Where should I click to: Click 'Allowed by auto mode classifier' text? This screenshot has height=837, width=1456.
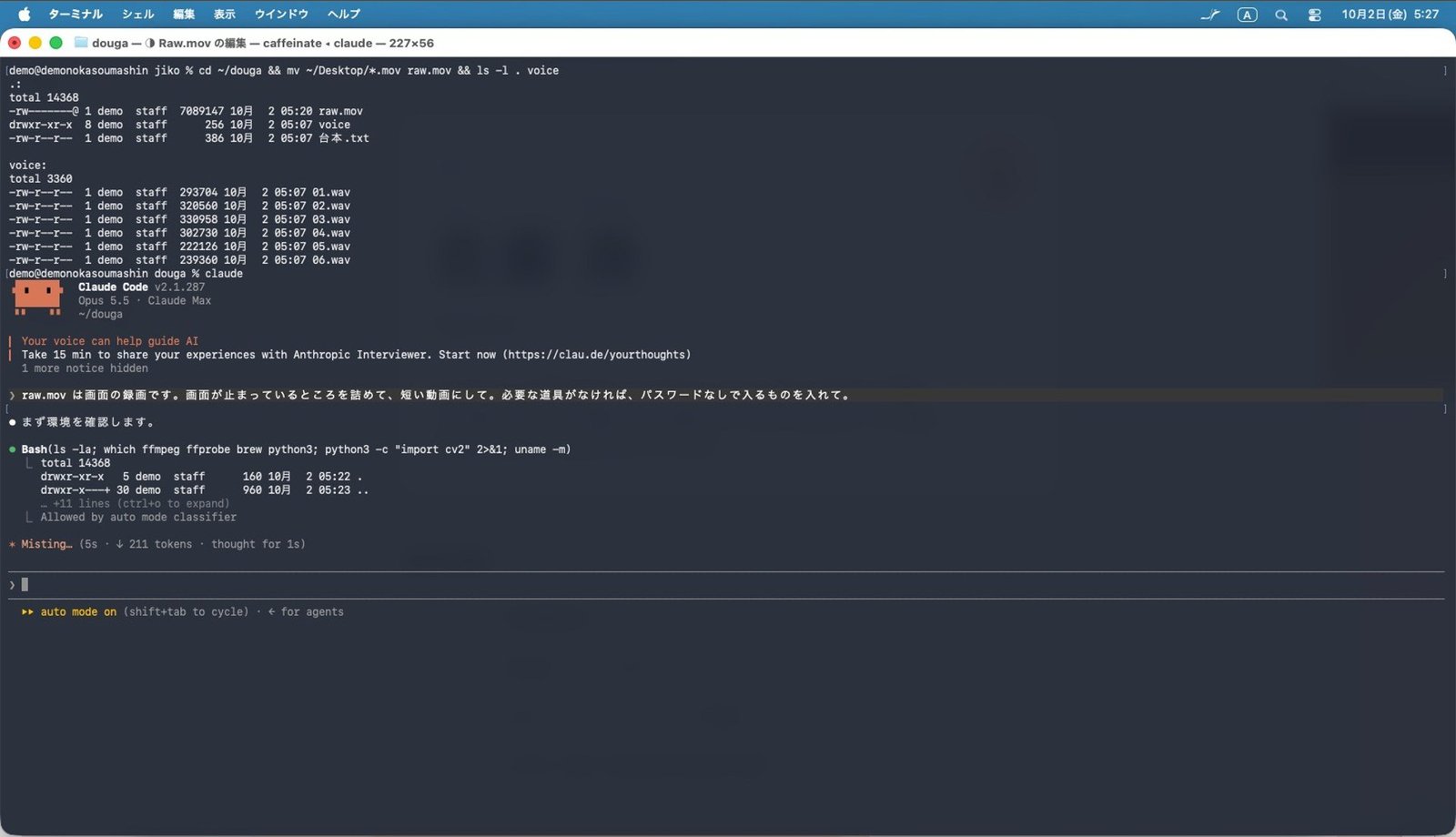[x=138, y=517]
